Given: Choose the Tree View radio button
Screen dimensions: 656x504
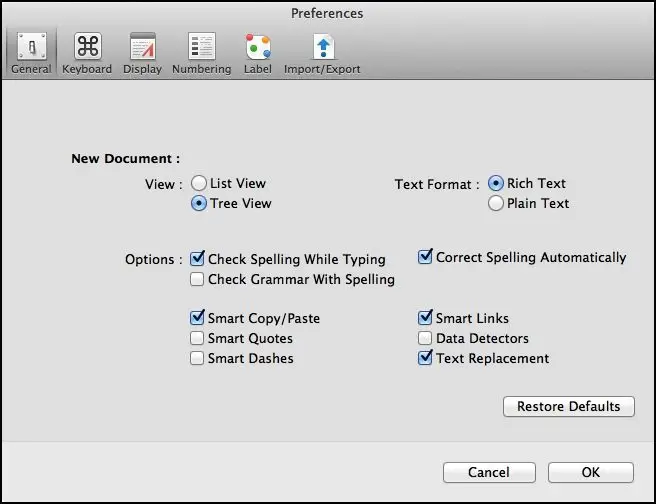Looking at the screenshot, I should tap(199, 203).
